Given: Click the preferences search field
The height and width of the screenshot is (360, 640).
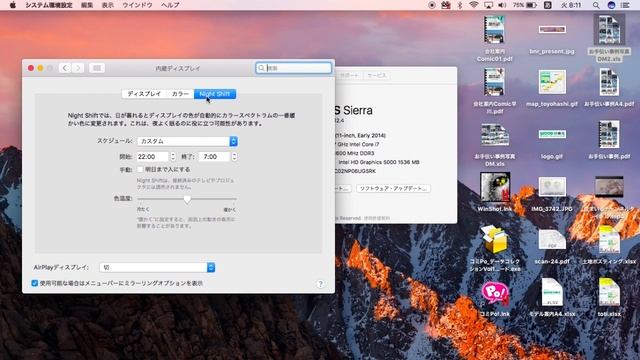Looking at the screenshot, I should 293,68.
